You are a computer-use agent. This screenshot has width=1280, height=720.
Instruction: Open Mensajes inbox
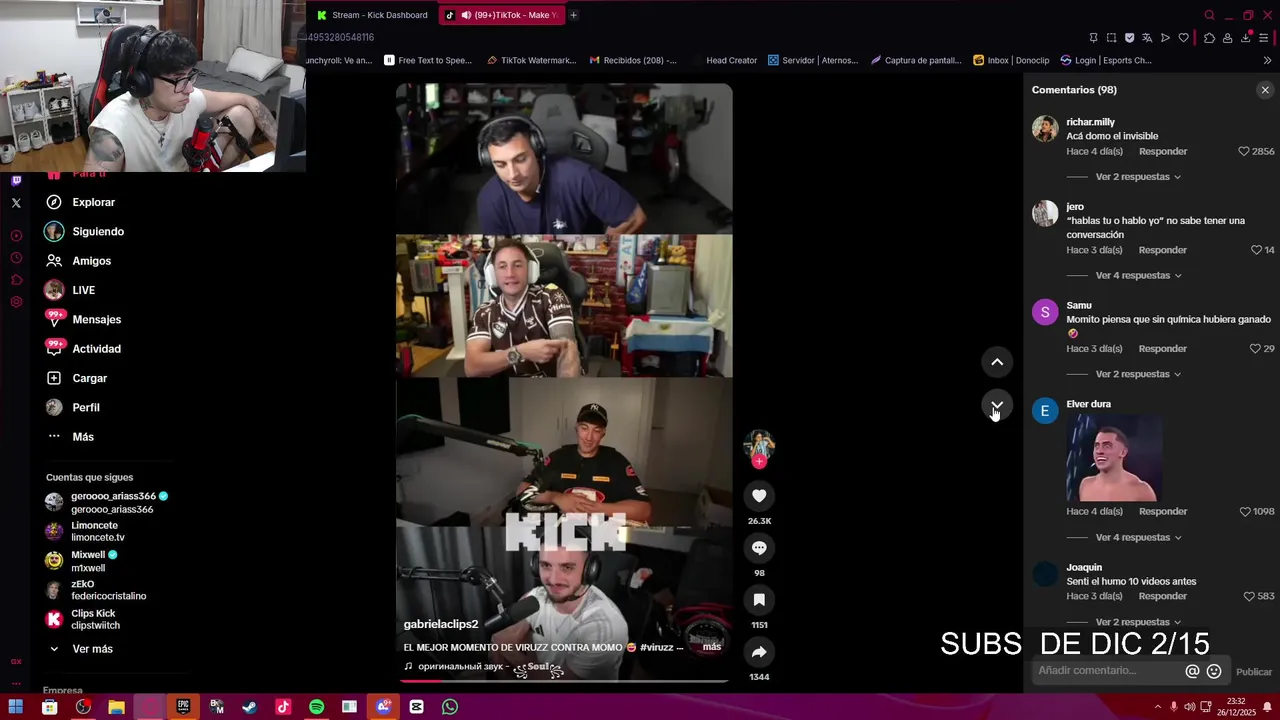click(x=83, y=320)
